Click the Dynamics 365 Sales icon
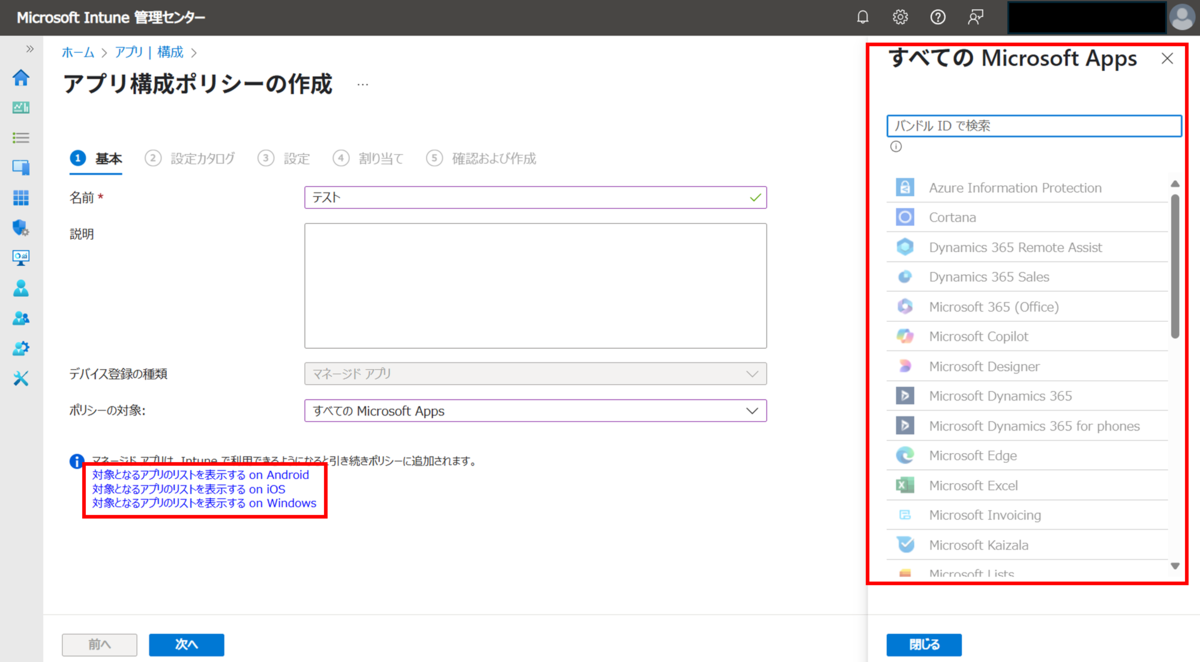Image resolution: width=1200 pixels, height=662 pixels. click(905, 277)
